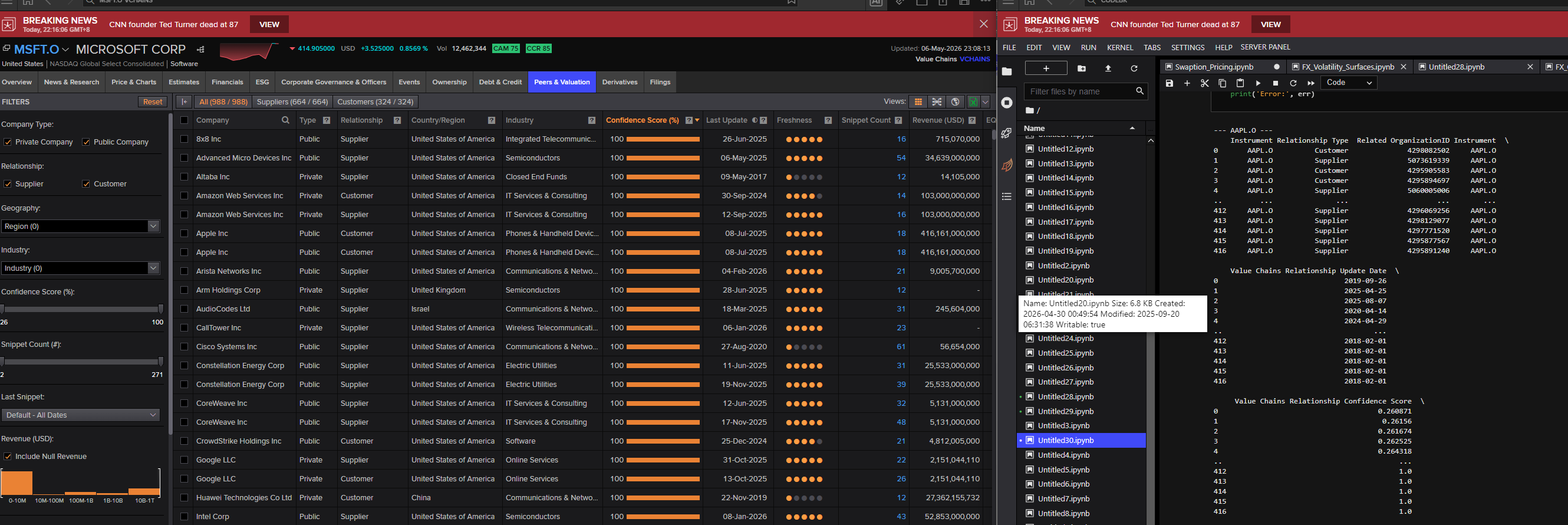Dismiss breaking news banner in left window
Screen dimensions: 1568x525
984,24
